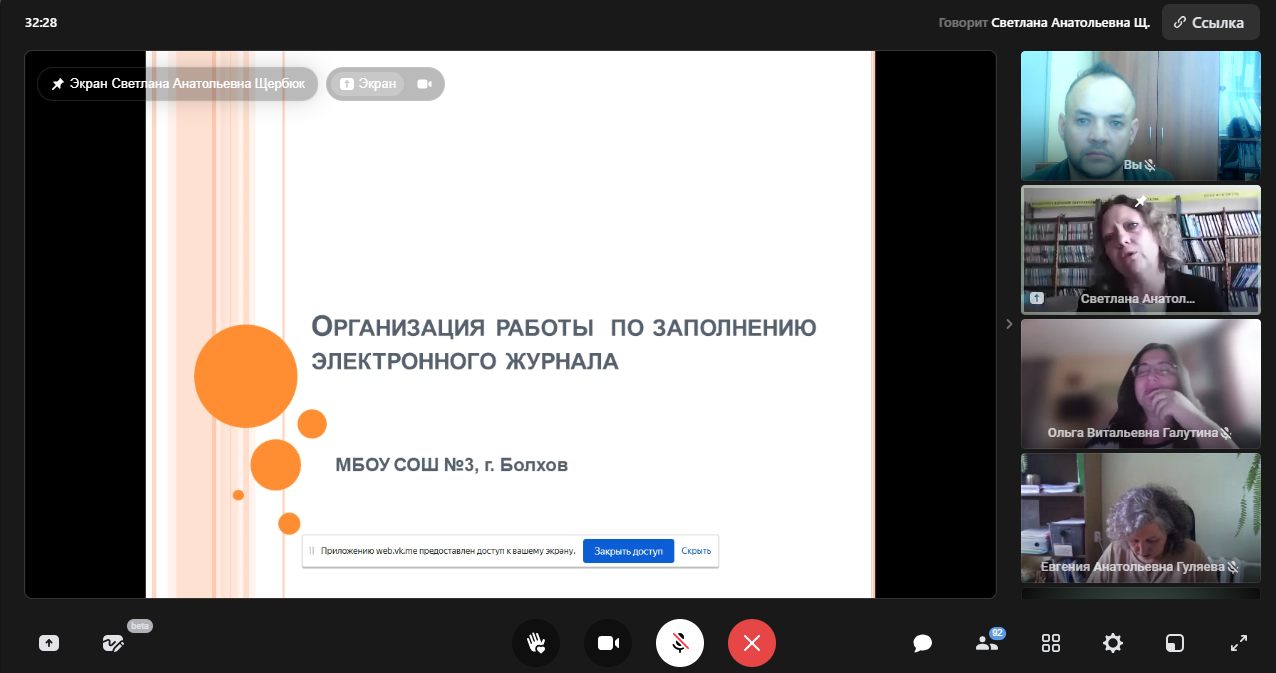Screen dimensions: 1276x673
Task: Raise hand with the reaction icon
Action: pyautogui.click(x=536, y=643)
